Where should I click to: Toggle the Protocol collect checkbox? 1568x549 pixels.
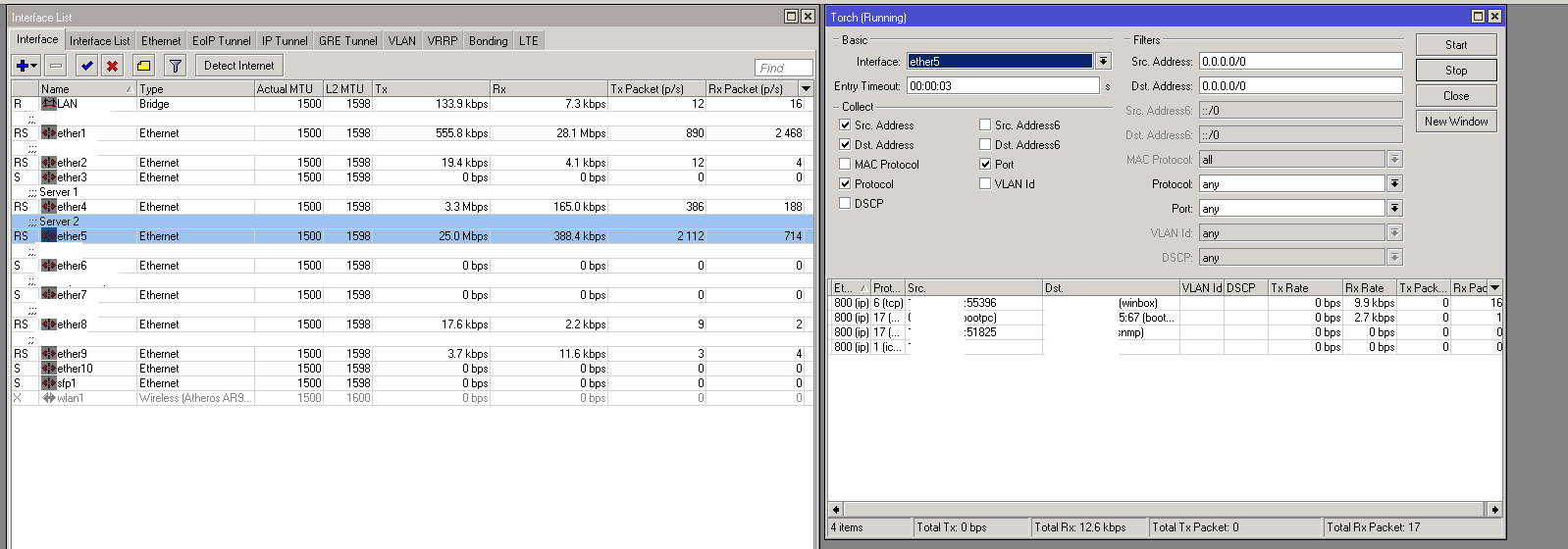coord(845,184)
